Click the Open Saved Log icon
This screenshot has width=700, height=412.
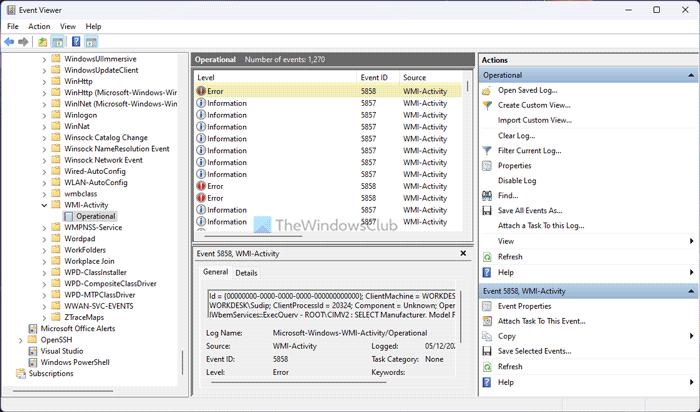(x=487, y=91)
